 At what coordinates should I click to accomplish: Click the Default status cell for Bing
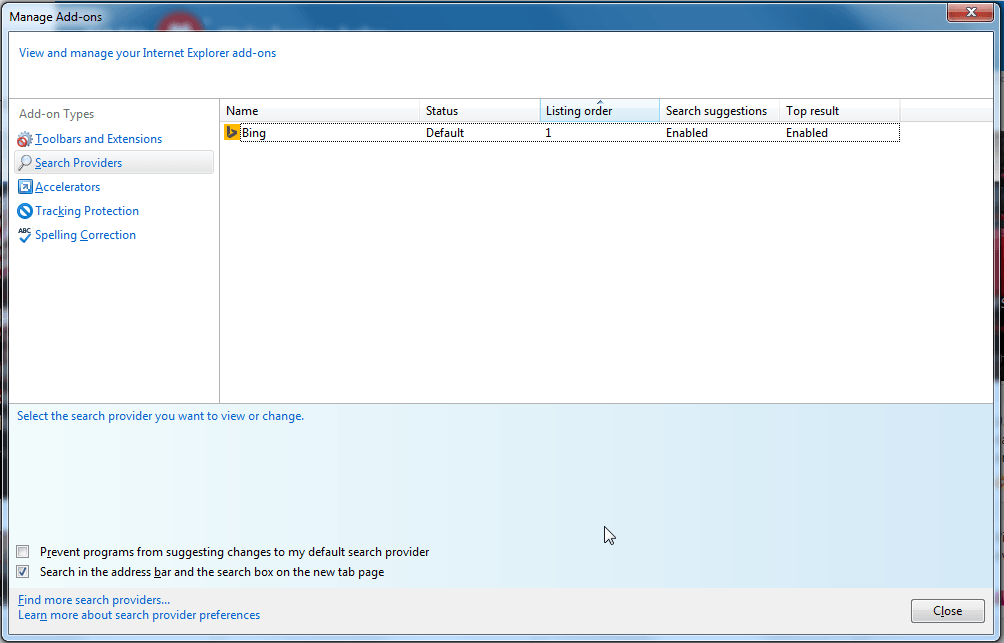pos(445,133)
